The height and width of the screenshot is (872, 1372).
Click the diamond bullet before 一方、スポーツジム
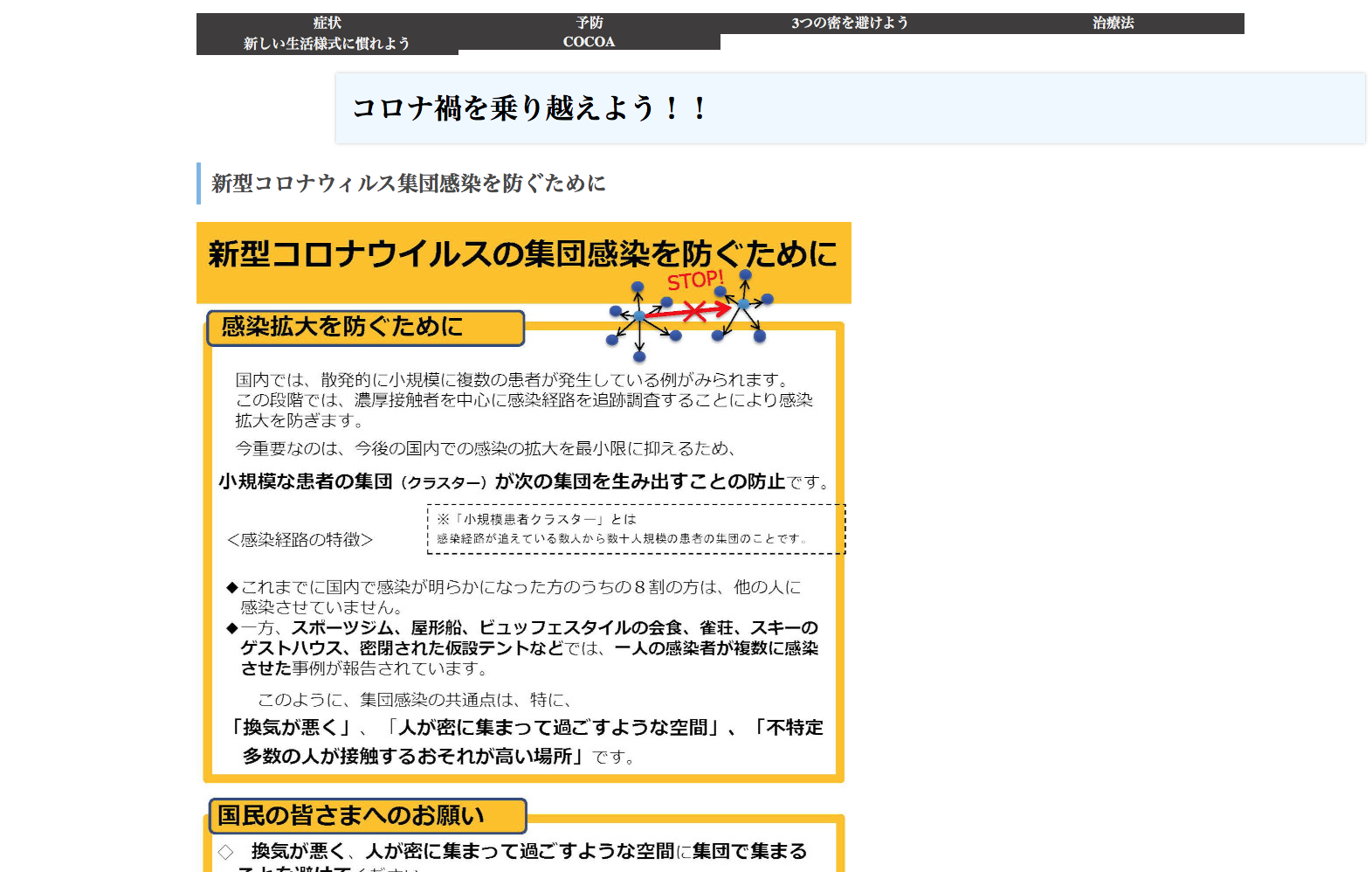pyautogui.click(x=231, y=628)
